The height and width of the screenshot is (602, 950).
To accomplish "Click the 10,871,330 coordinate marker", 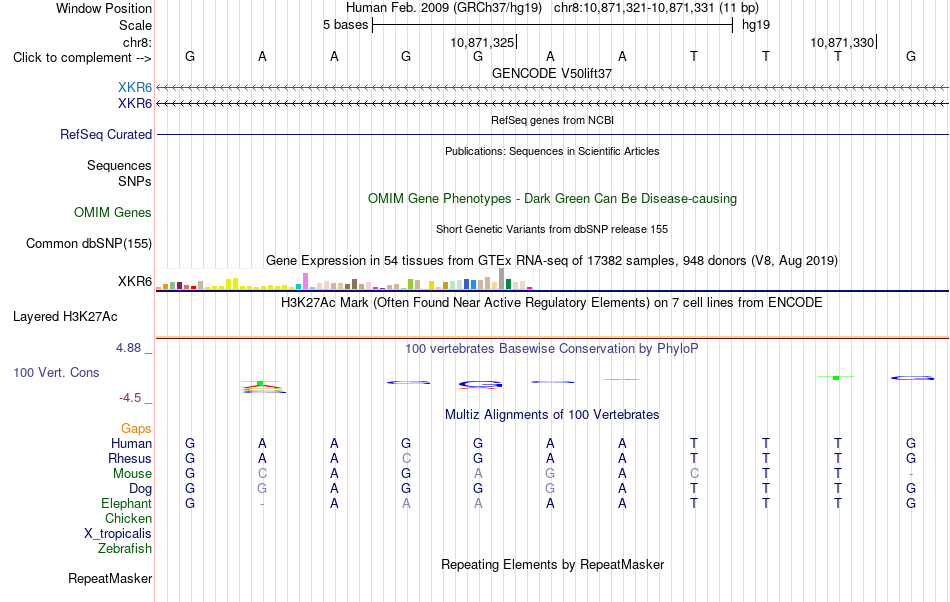I will [842, 42].
